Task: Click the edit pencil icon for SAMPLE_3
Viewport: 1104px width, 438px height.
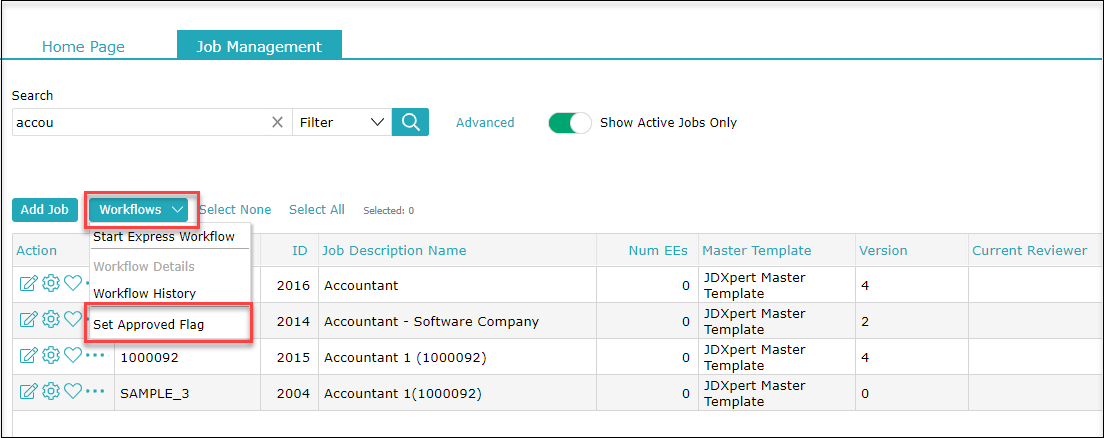Action: 28,391
